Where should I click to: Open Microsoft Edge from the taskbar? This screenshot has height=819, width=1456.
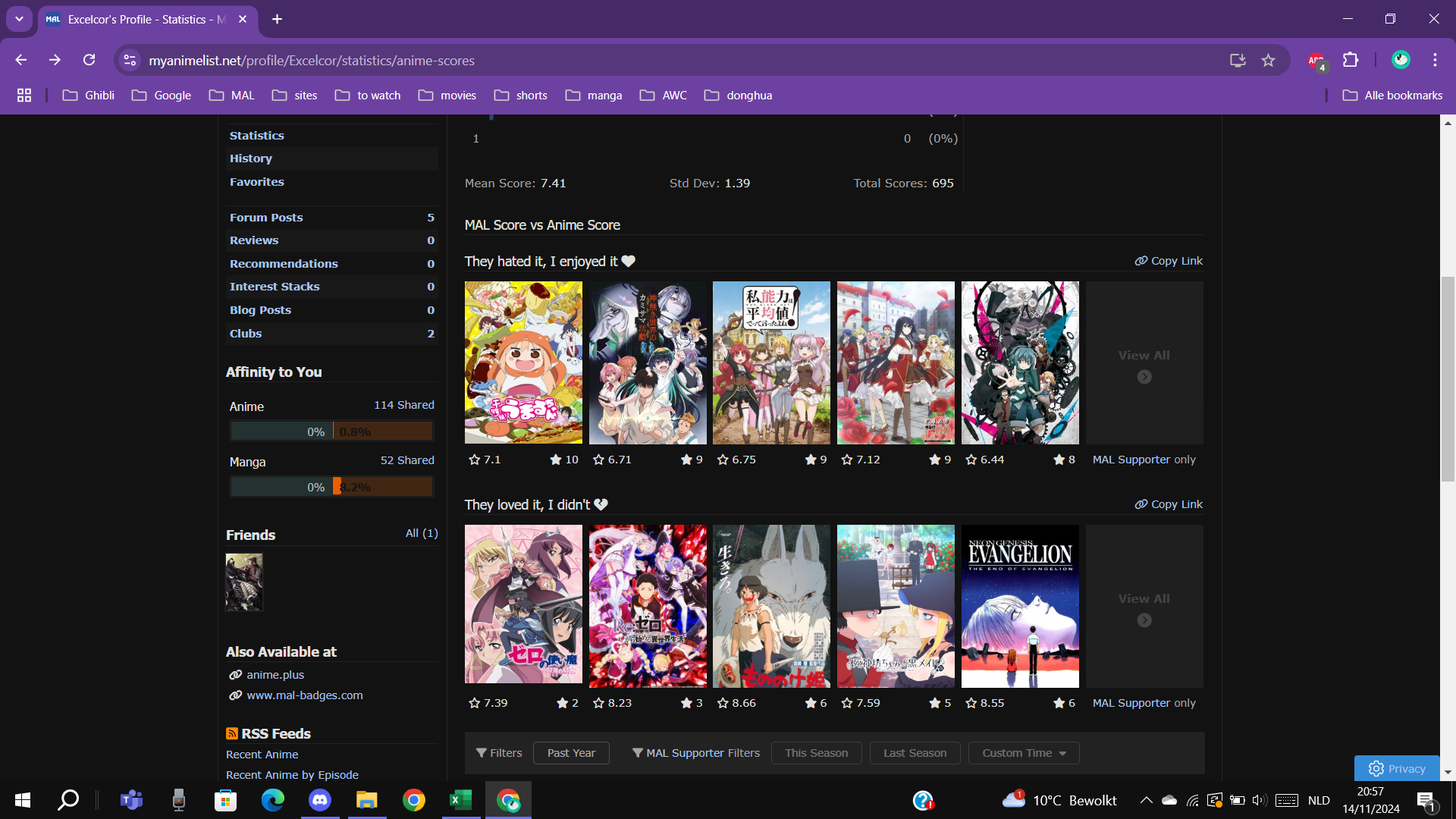tap(273, 800)
